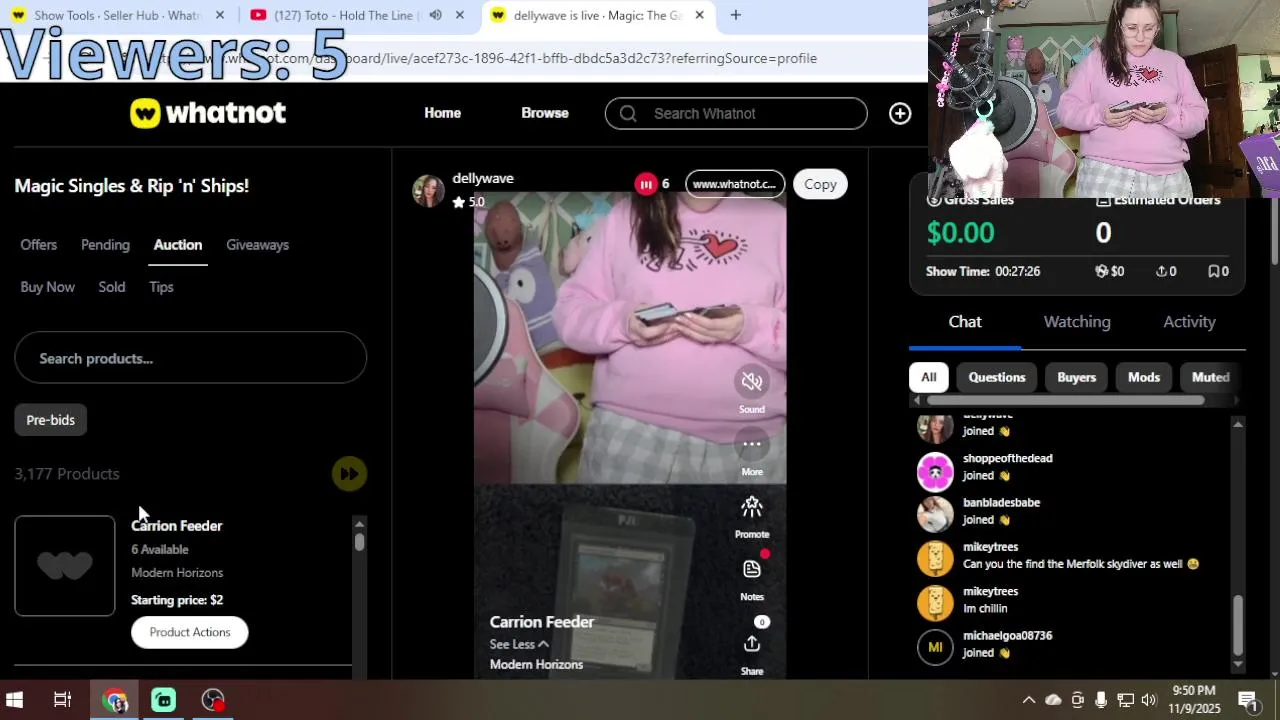Select the Chat tab
This screenshot has height=720, width=1280.
pos(965,322)
